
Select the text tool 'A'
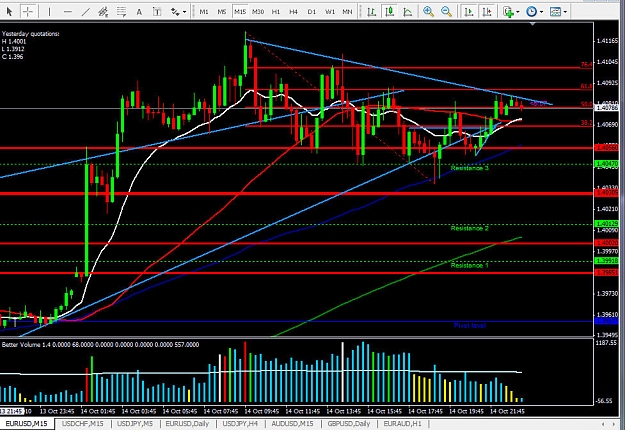click(139, 12)
